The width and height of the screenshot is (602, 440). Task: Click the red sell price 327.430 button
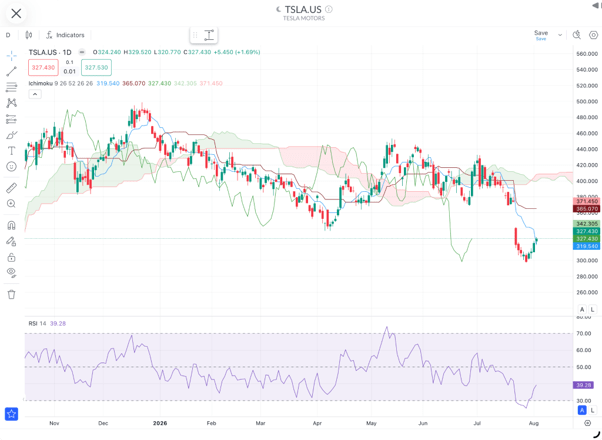(x=43, y=68)
